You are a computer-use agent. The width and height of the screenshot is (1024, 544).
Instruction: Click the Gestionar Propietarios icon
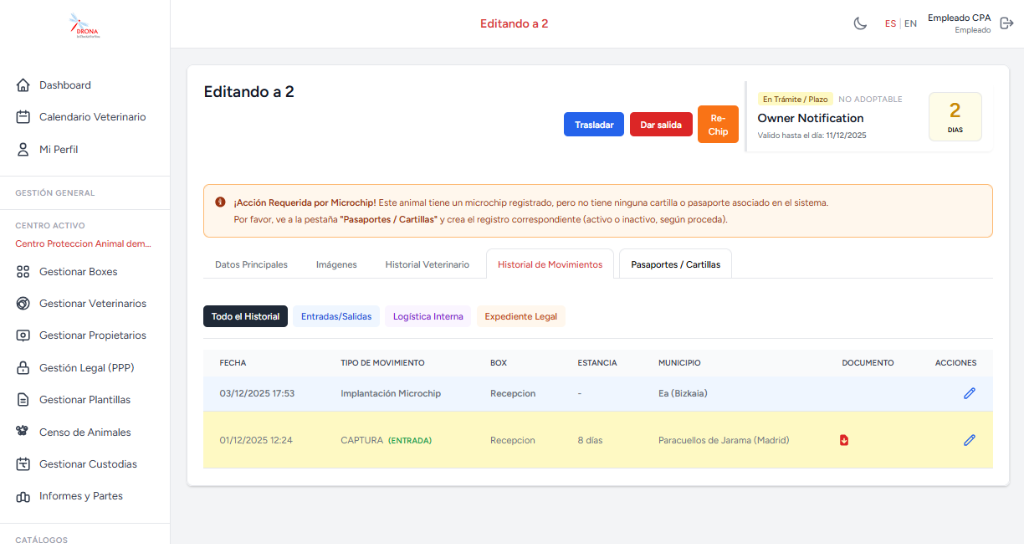point(23,336)
